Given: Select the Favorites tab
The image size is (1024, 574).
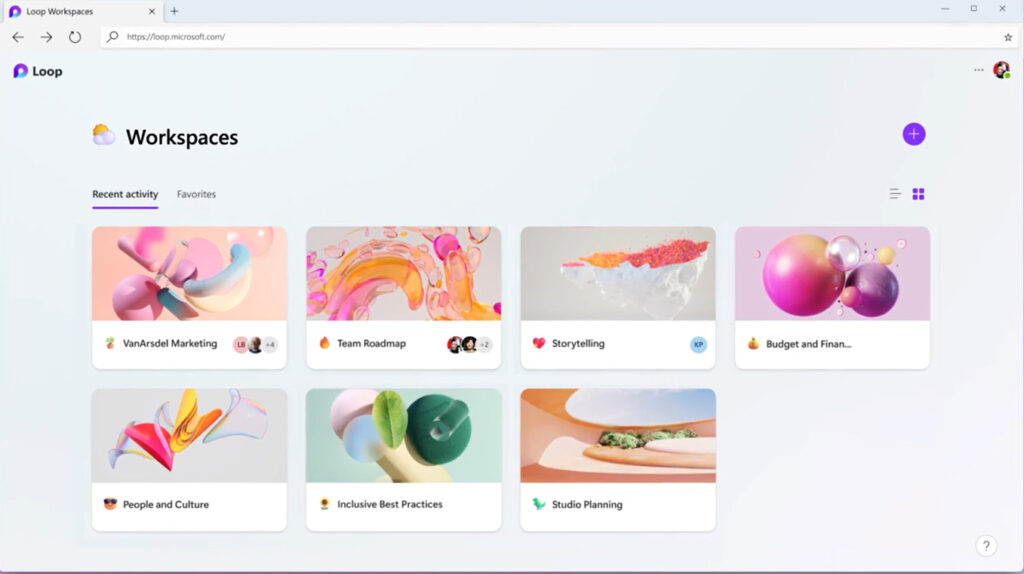Looking at the screenshot, I should pyautogui.click(x=196, y=194).
